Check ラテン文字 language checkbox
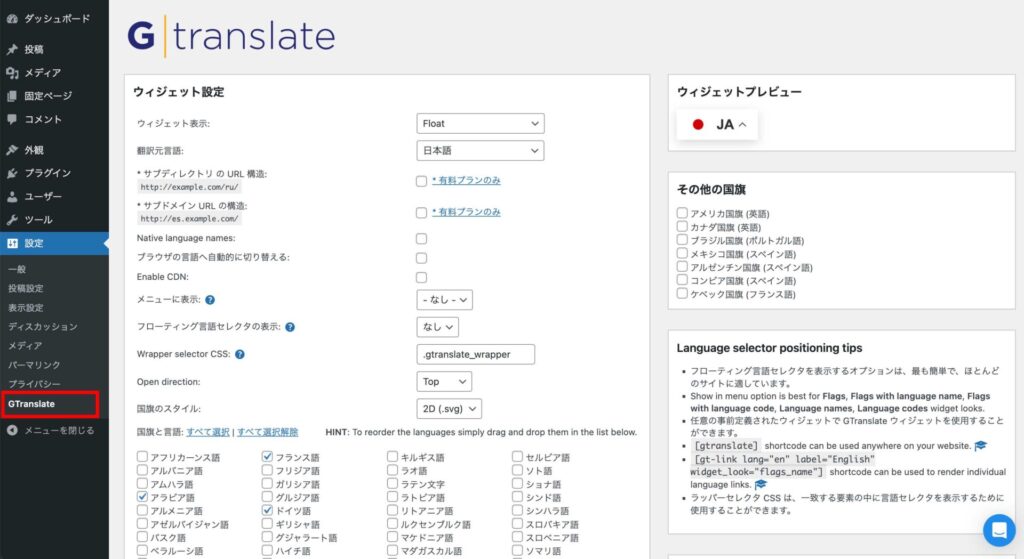Image resolution: width=1024 pixels, height=559 pixels. [392, 483]
